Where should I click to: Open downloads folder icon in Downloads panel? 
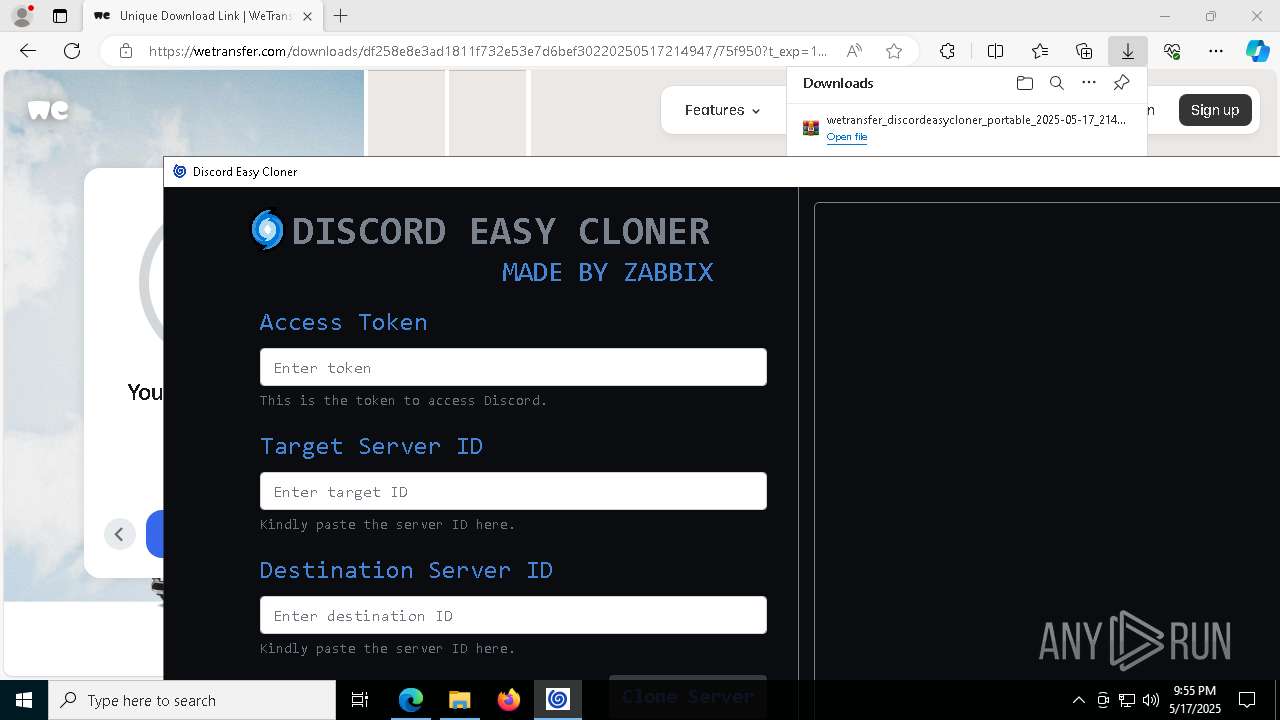(1024, 83)
